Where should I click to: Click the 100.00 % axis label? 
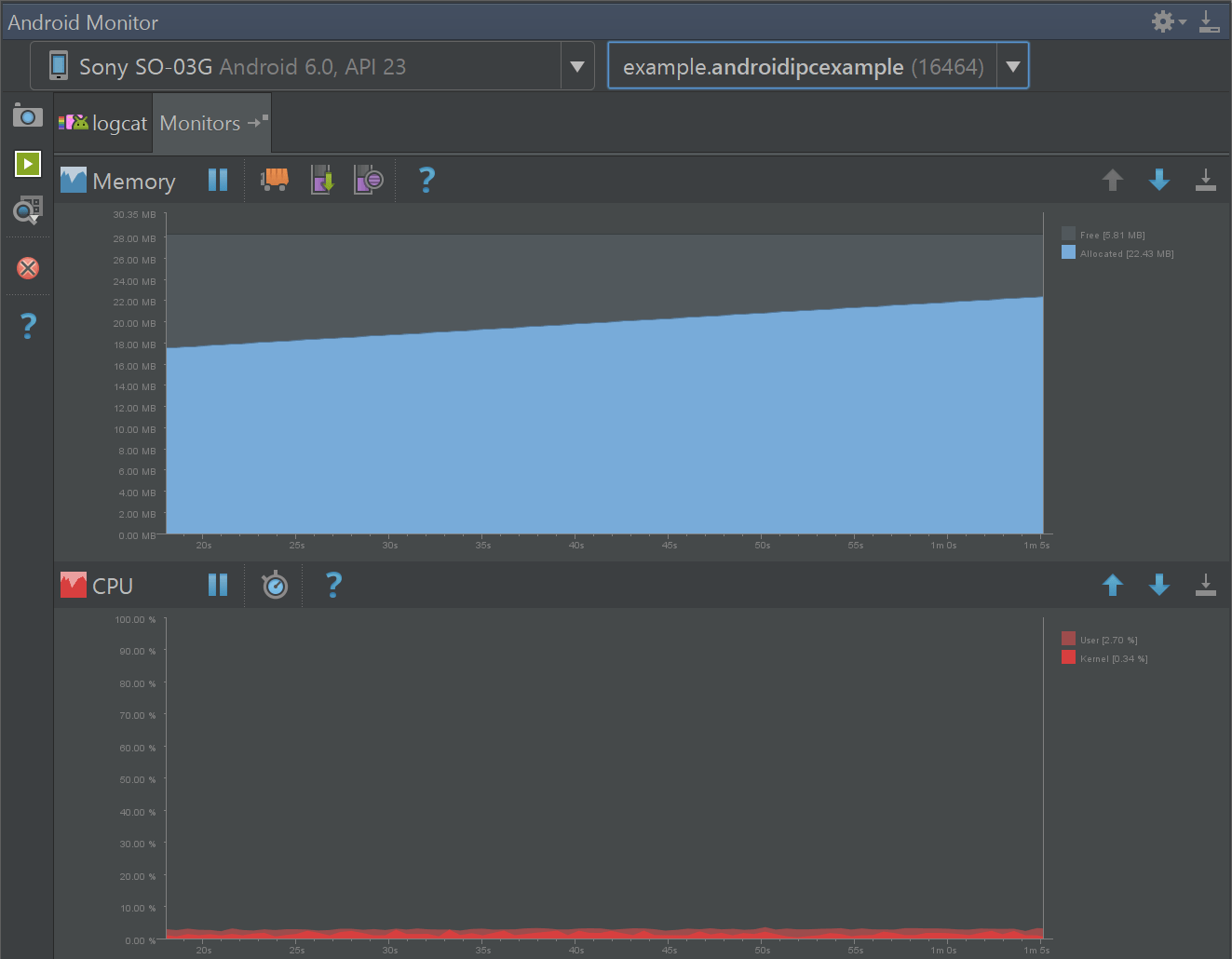click(x=136, y=619)
